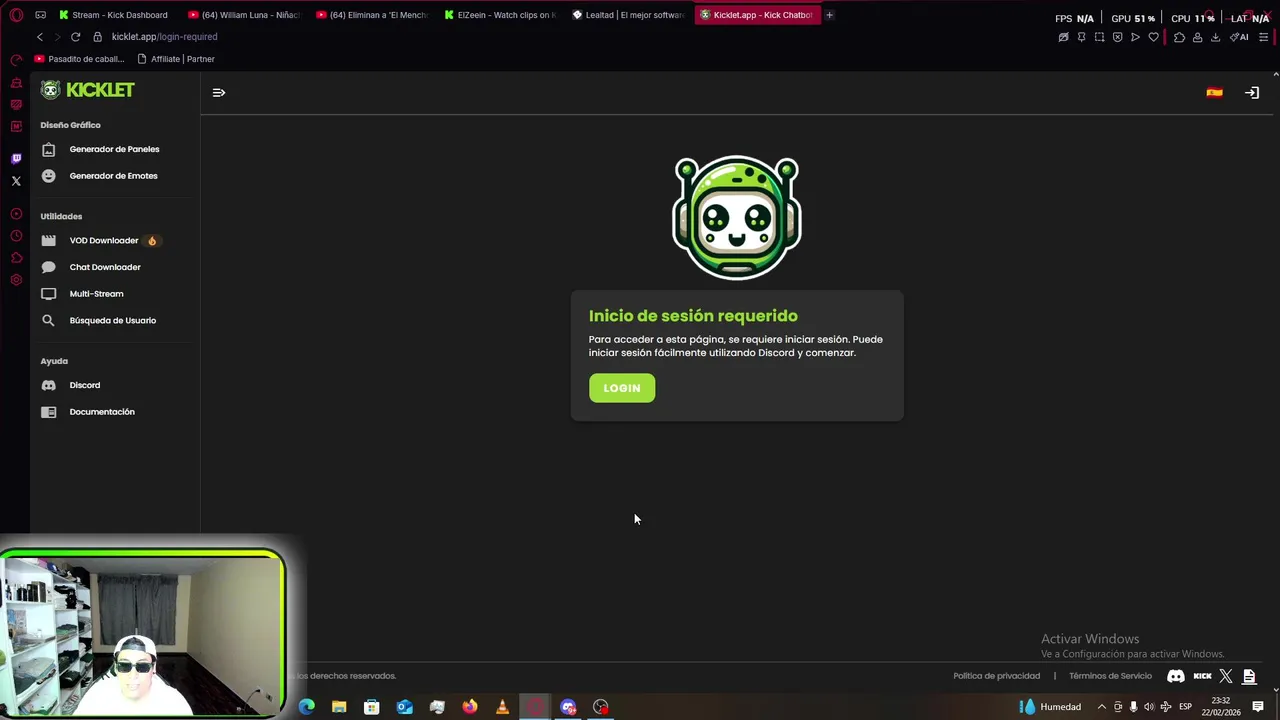Image resolution: width=1280 pixels, height=720 pixels.
Task: Click the taskbar volume icon
Action: (x=1149, y=707)
